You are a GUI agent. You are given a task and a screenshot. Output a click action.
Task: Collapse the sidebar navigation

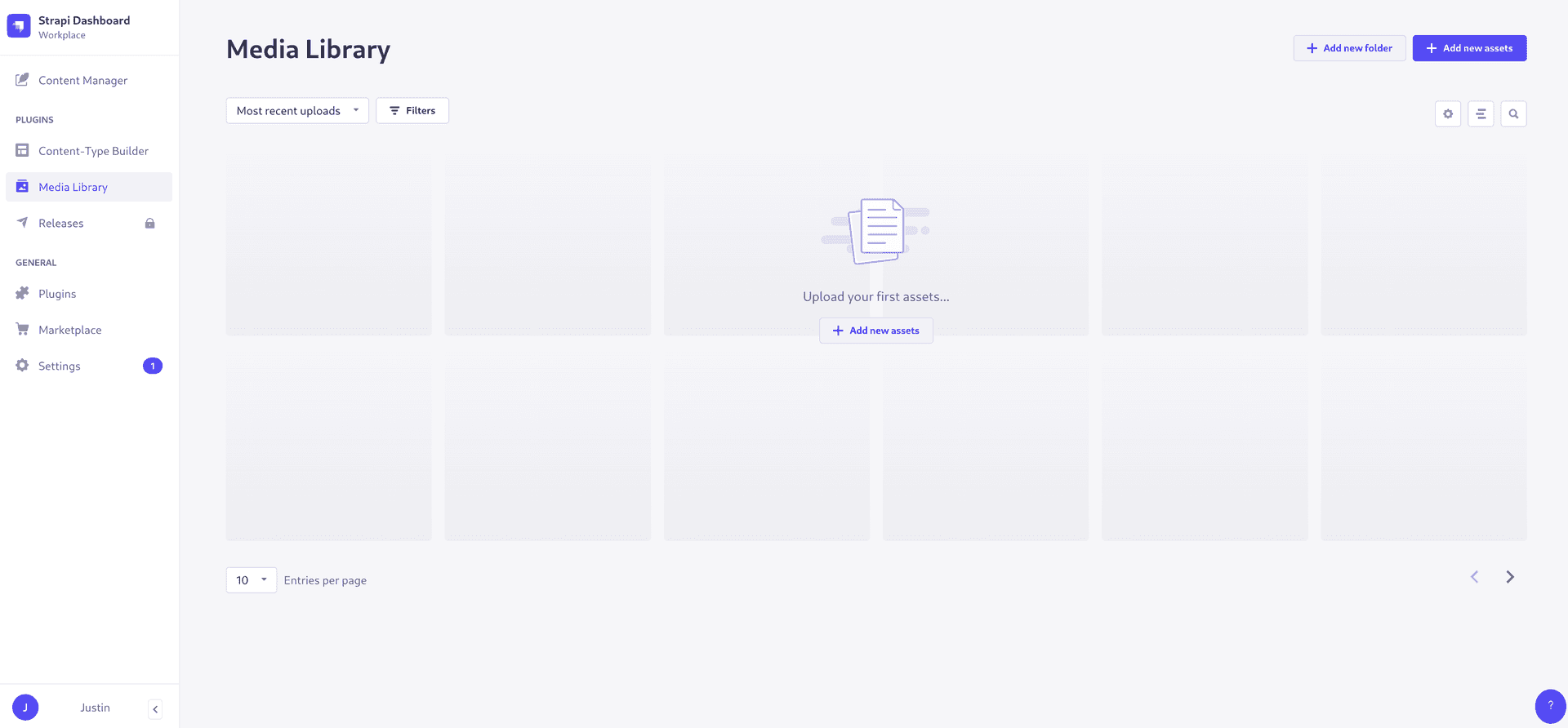[x=155, y=709]
